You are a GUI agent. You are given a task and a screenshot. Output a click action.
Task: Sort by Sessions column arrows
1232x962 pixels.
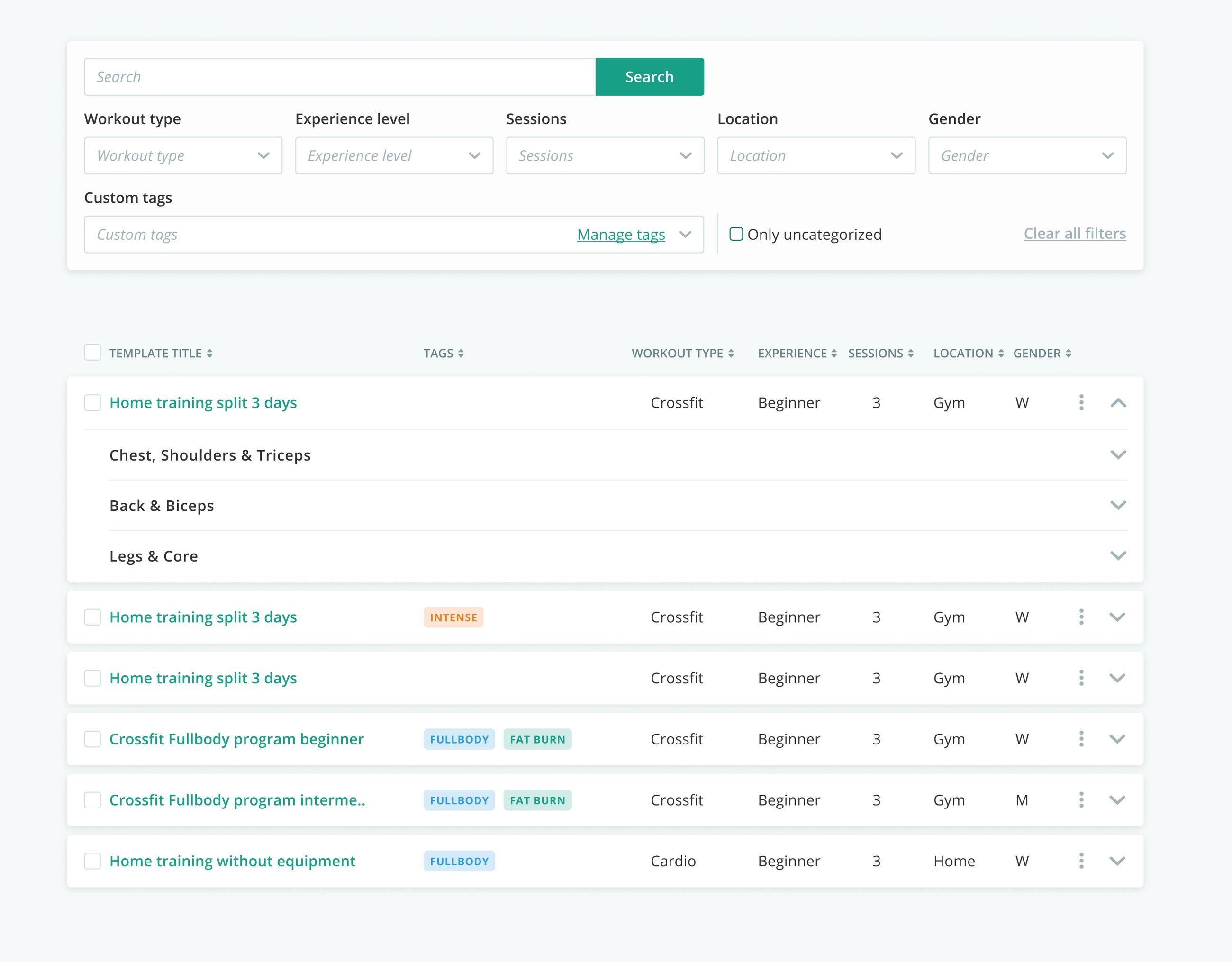tap(910, 353)
